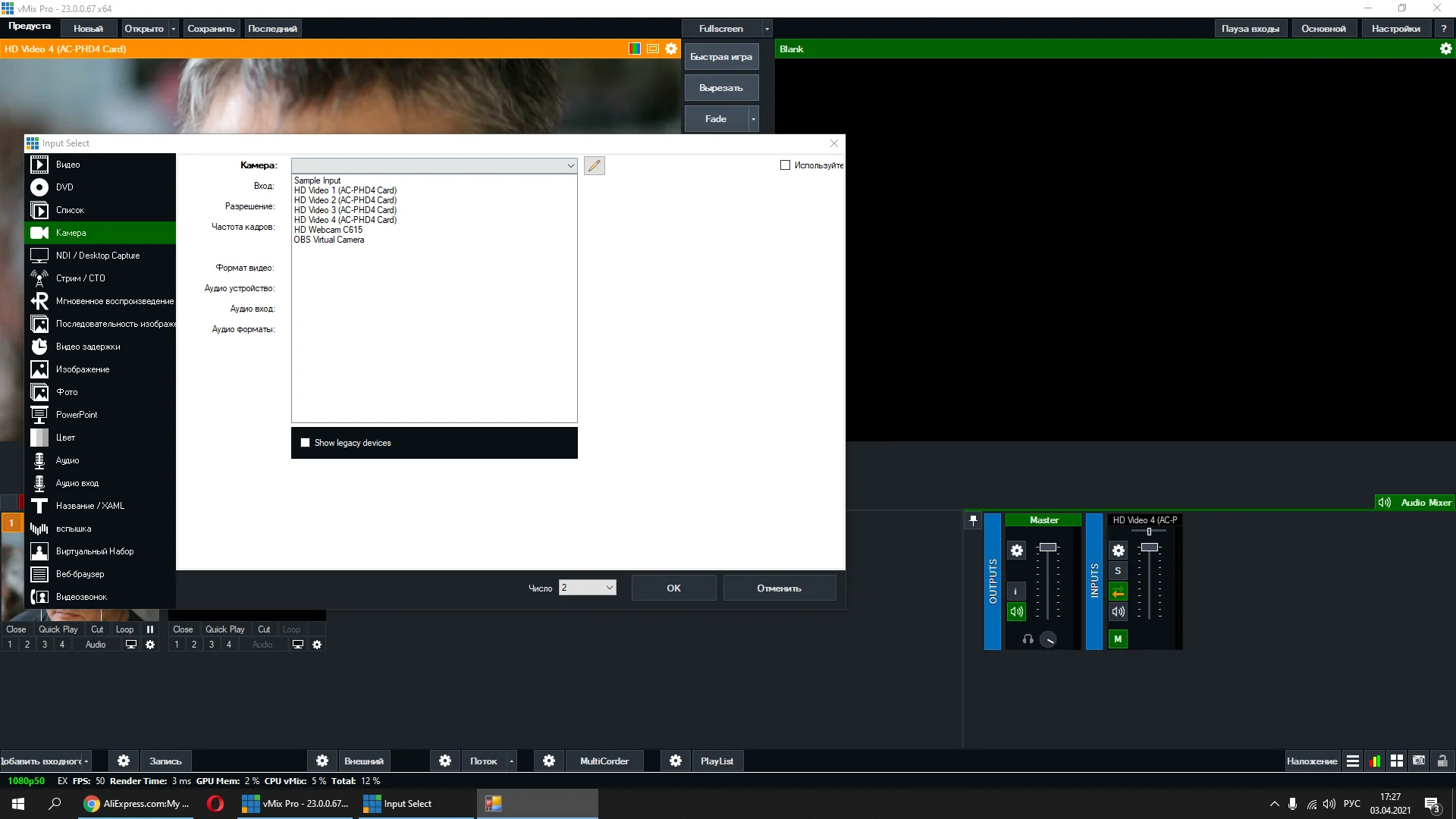1456x819 pixels.
Task: Enable Show legacy devices checkbox
Action: (306, 443)
